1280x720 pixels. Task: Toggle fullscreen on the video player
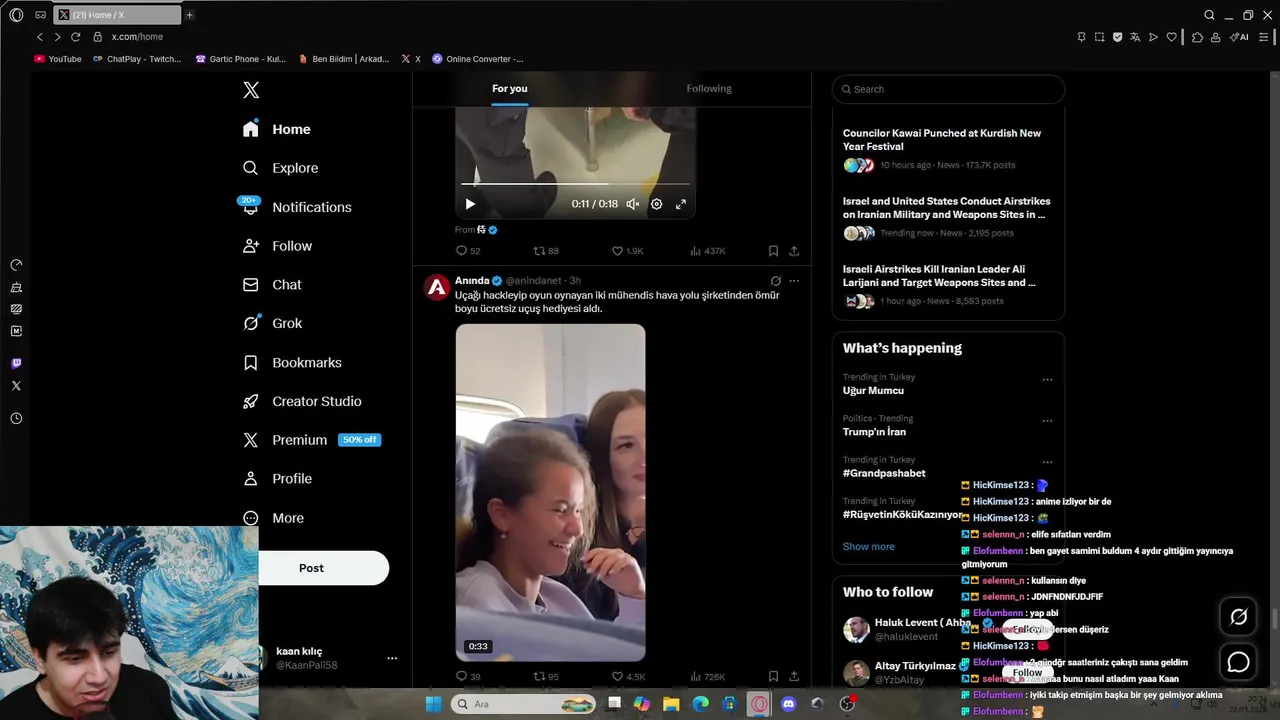(681, 204)
